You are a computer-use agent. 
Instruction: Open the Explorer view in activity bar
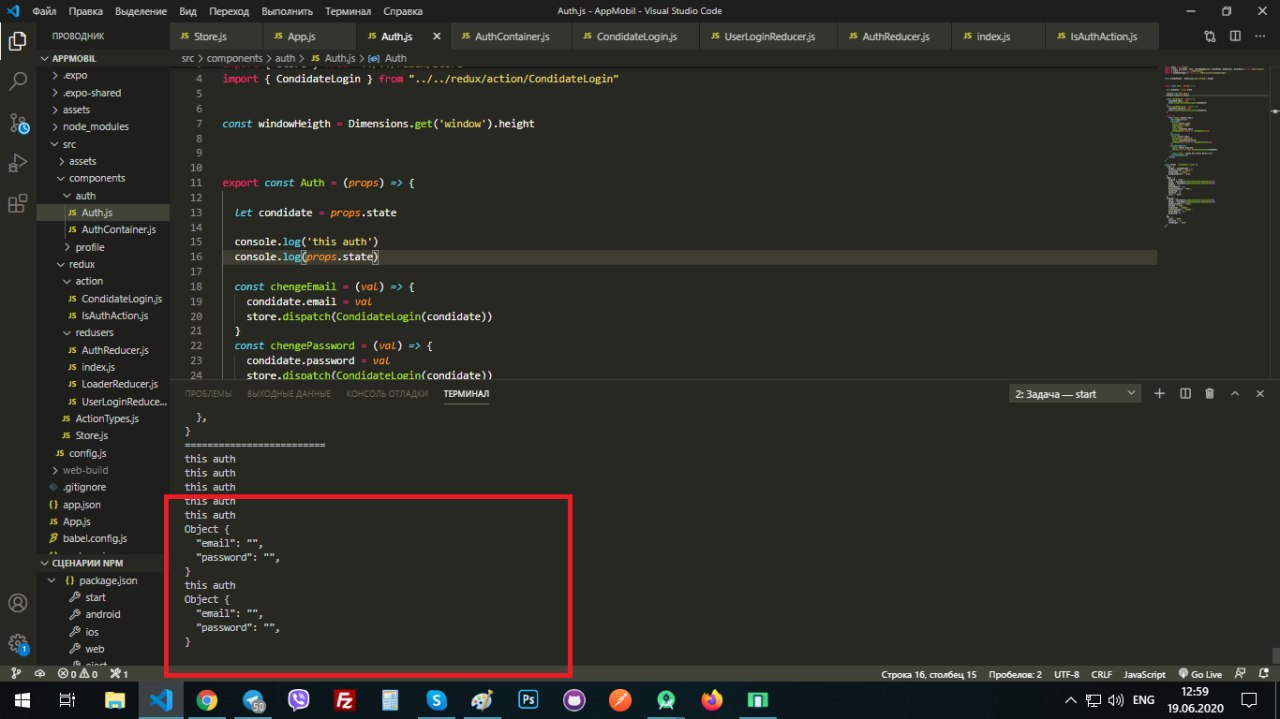[x=18, y=41]
